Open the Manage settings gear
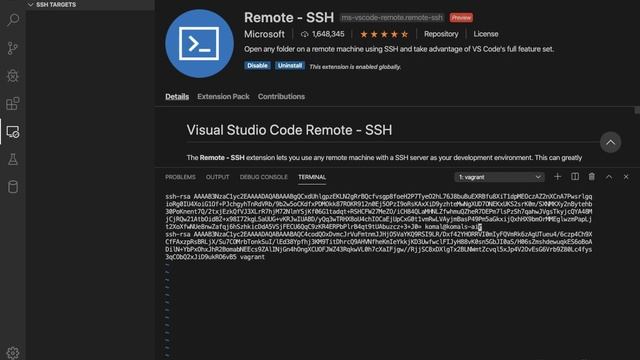Screen dimensions: 640x360 click(x=13, y=353)
